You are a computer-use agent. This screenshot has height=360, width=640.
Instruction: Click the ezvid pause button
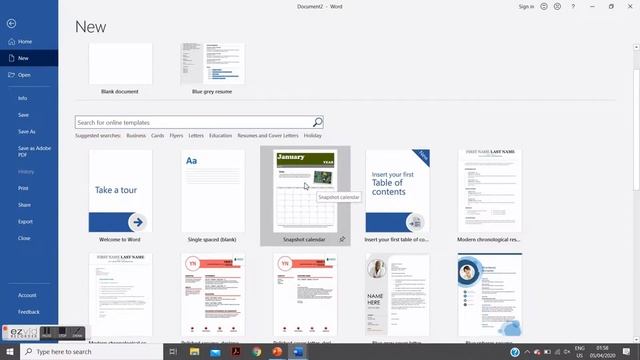[47, 333]
